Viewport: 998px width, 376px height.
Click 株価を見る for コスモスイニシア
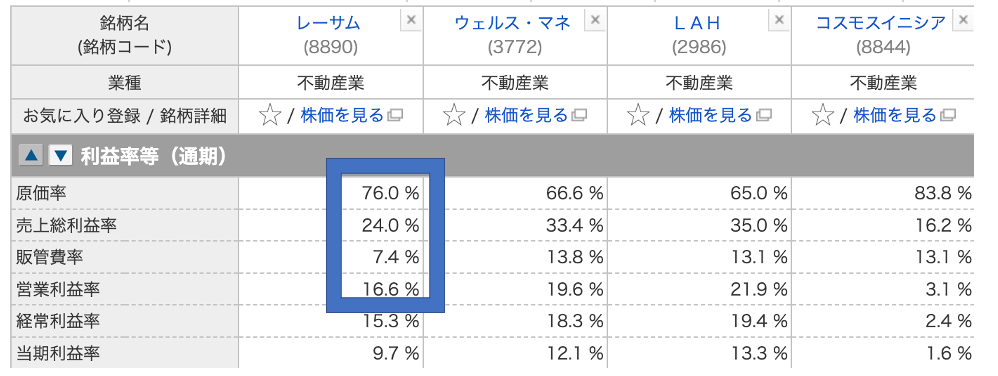896,116
